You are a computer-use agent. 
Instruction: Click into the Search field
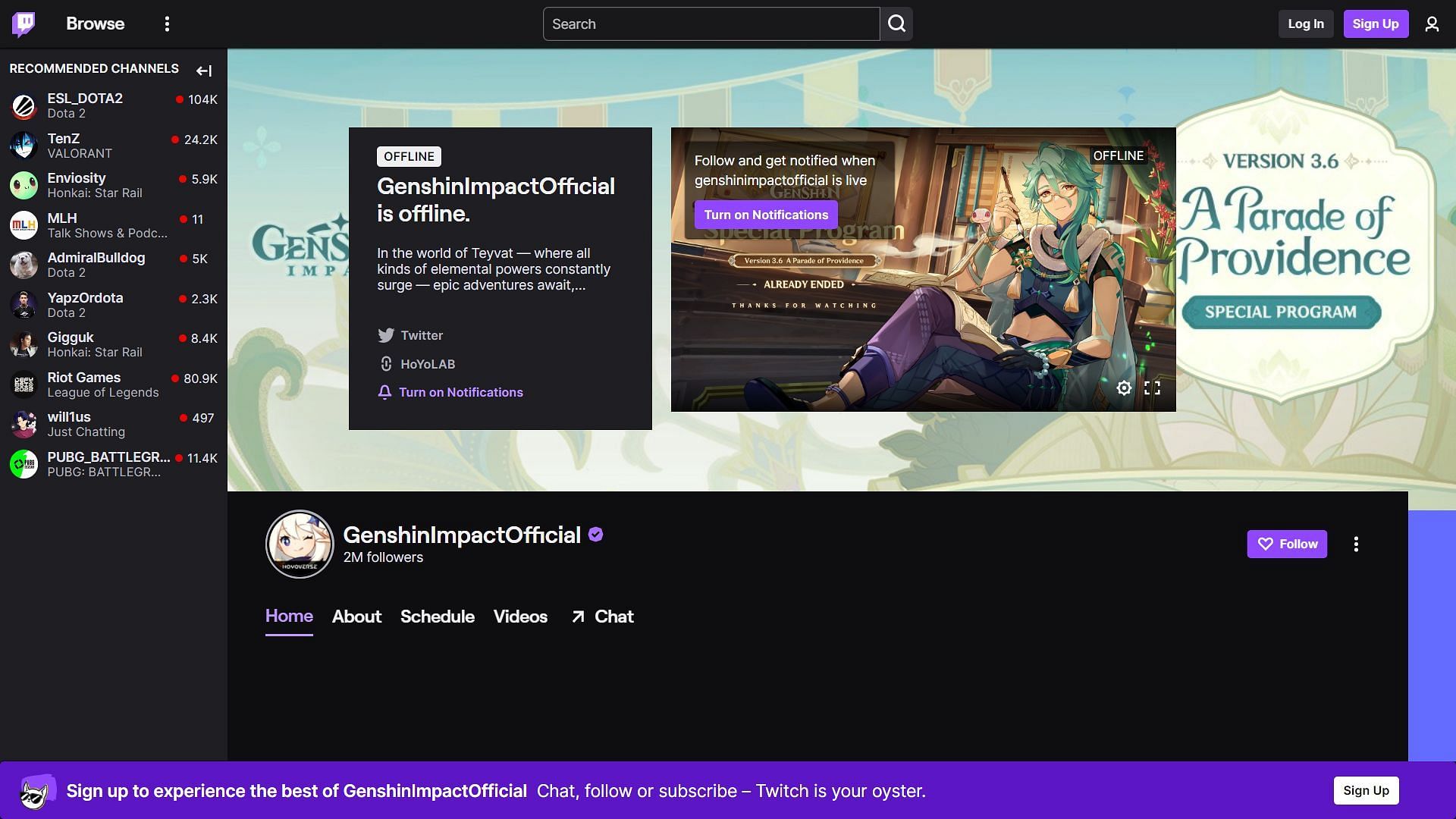click(711, 24)
